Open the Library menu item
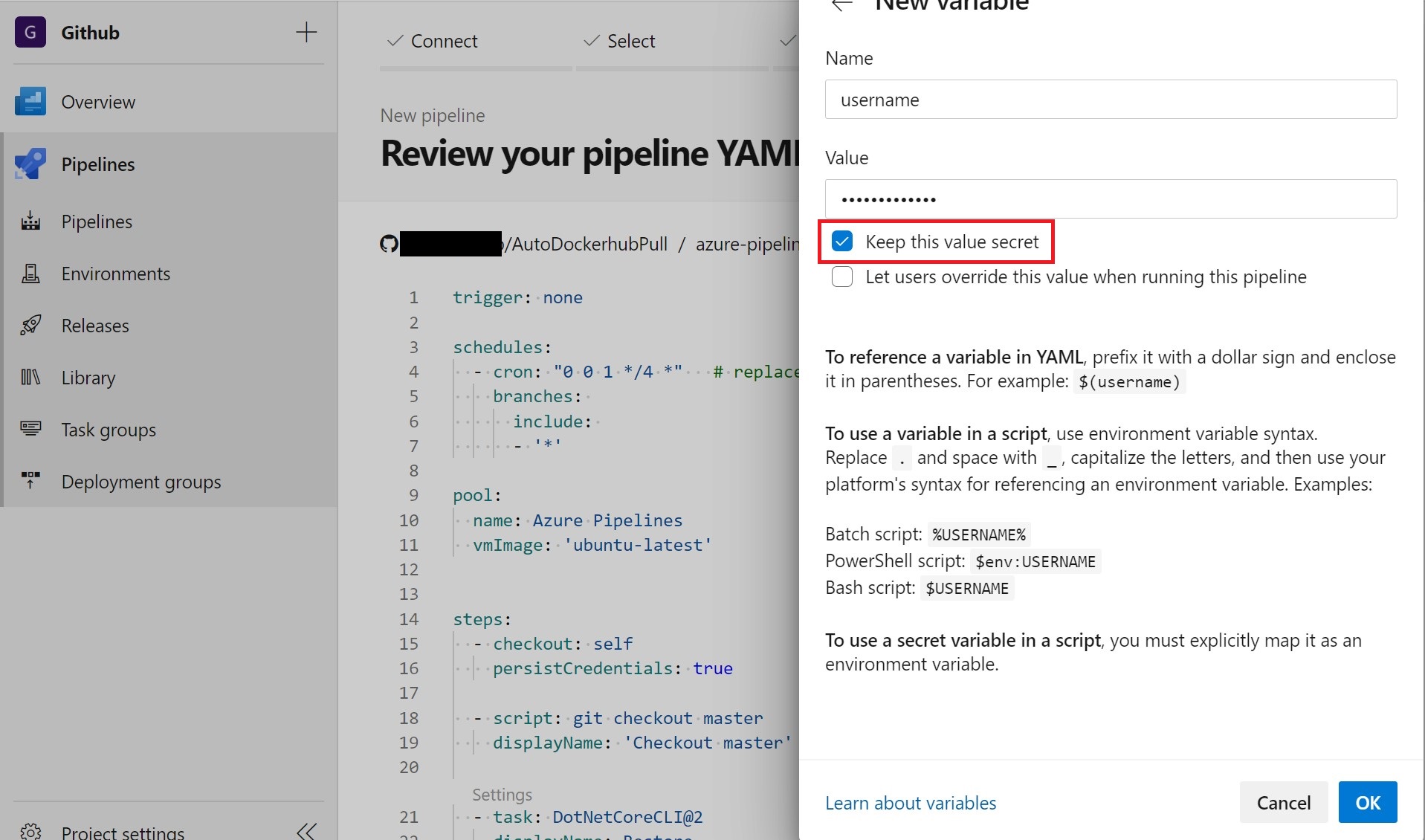 coord(88,378)
